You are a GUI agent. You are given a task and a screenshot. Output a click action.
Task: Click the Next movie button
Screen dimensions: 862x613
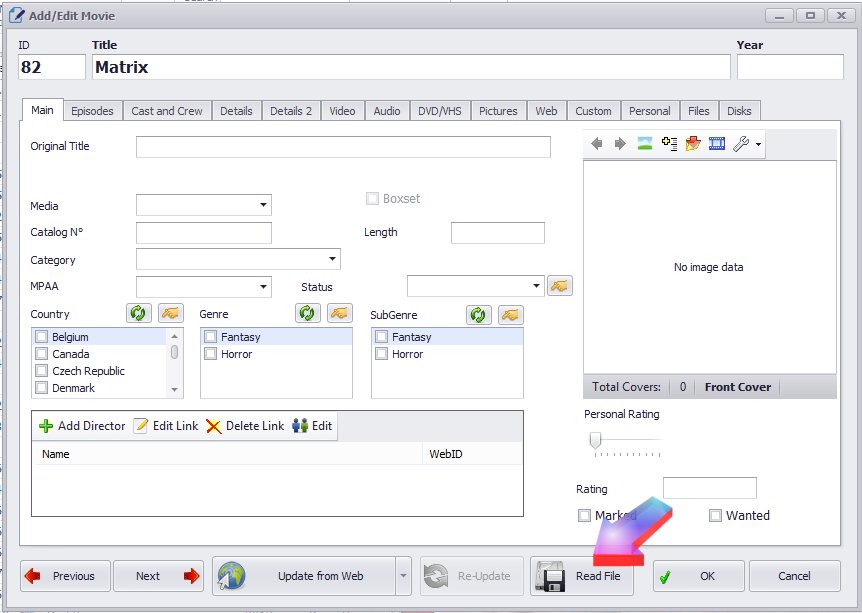158,576
